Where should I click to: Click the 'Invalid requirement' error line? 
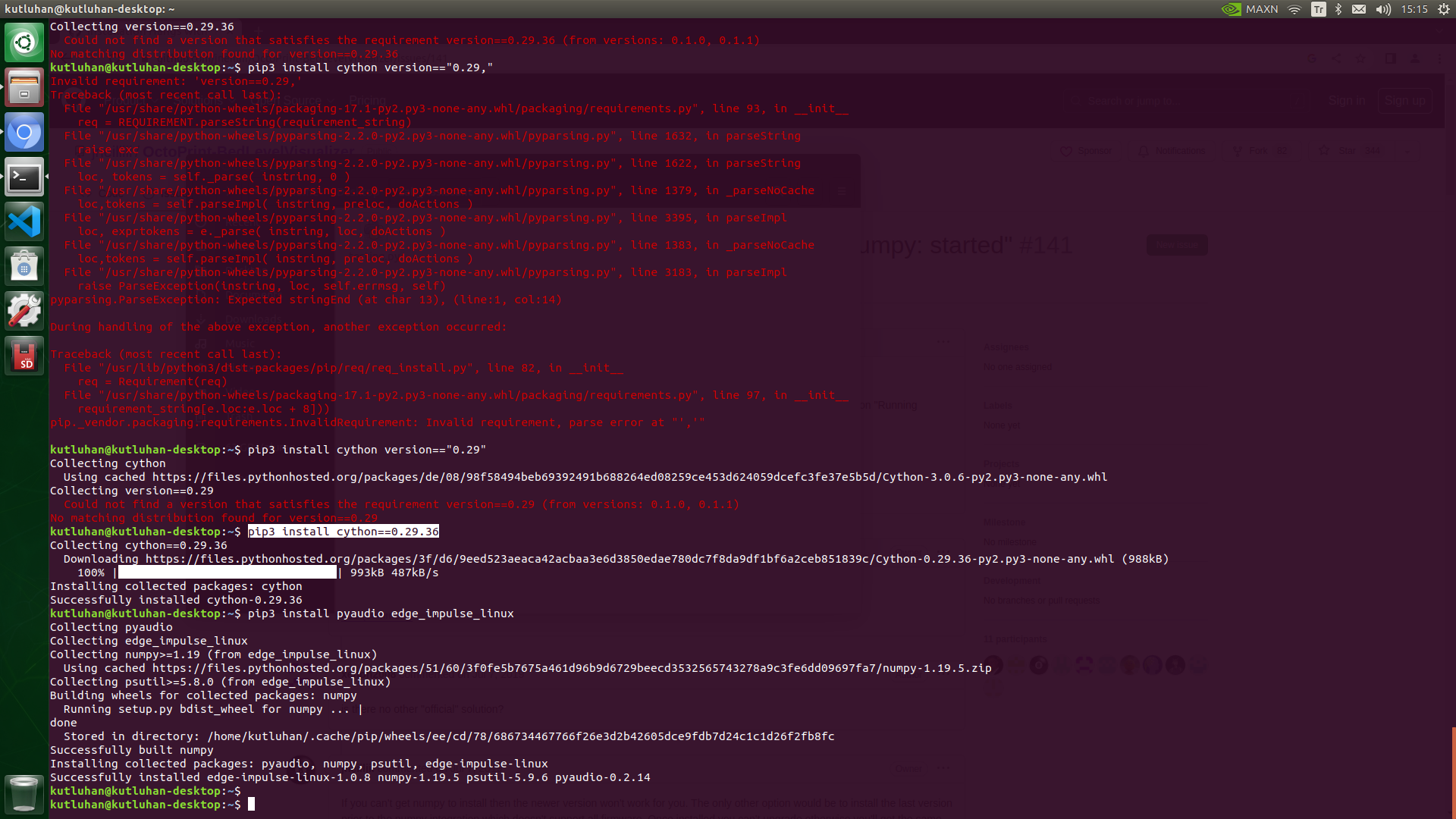click(176, 81)
